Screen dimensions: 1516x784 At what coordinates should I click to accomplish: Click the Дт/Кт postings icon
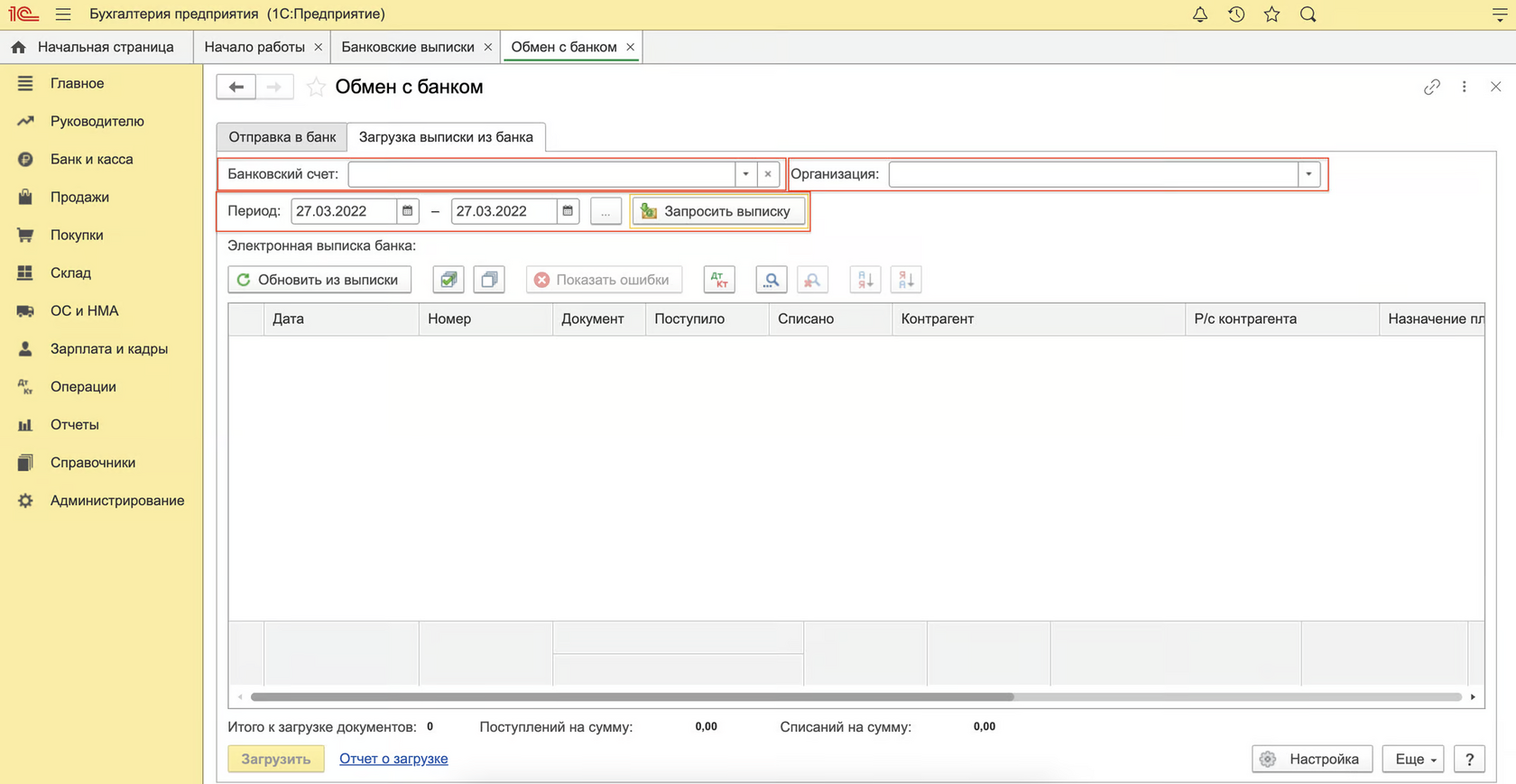[719, 280]
